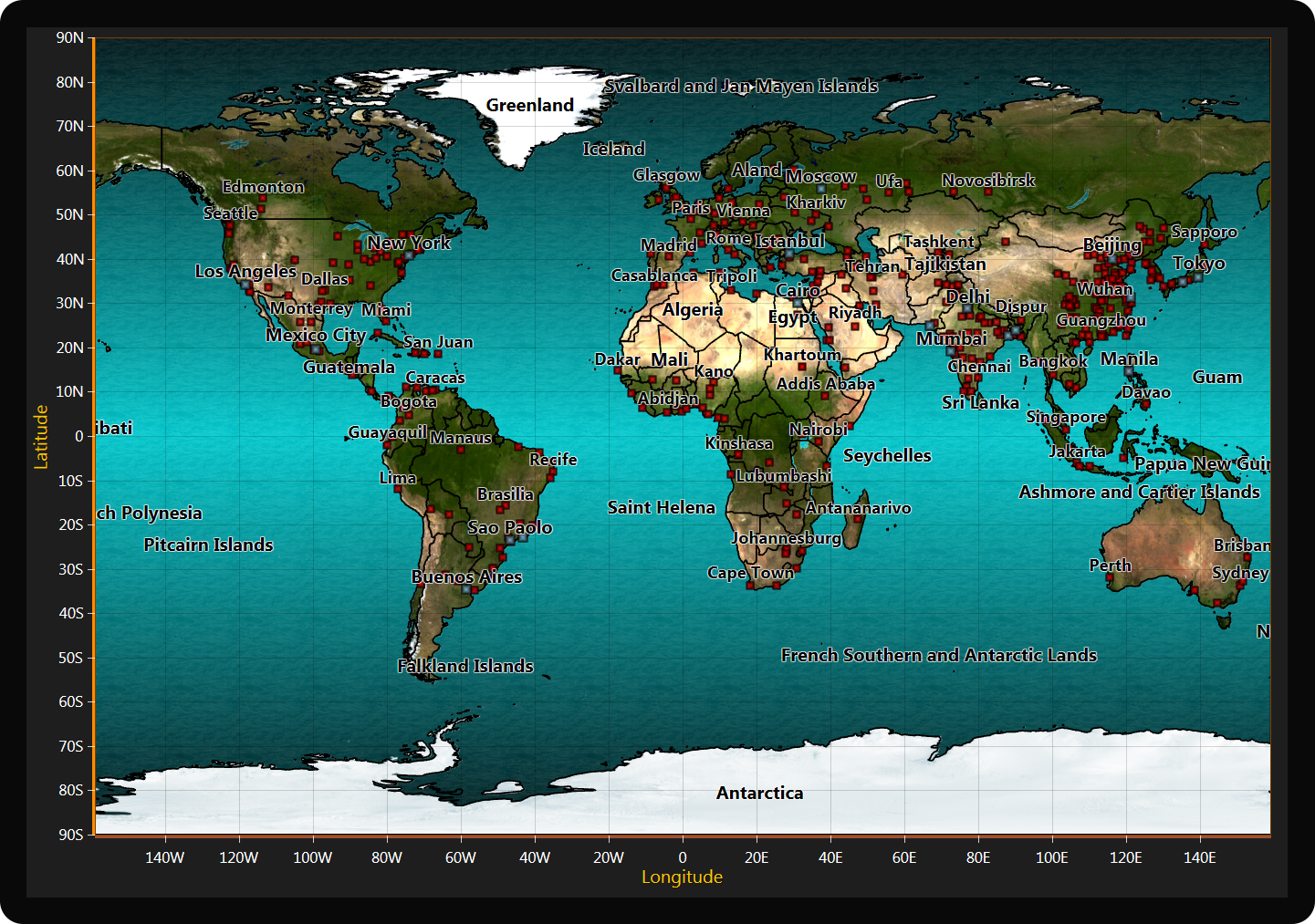Select the Pitcairn Islands label
This screenshot has height=924, width=1315.
(208, 545)
